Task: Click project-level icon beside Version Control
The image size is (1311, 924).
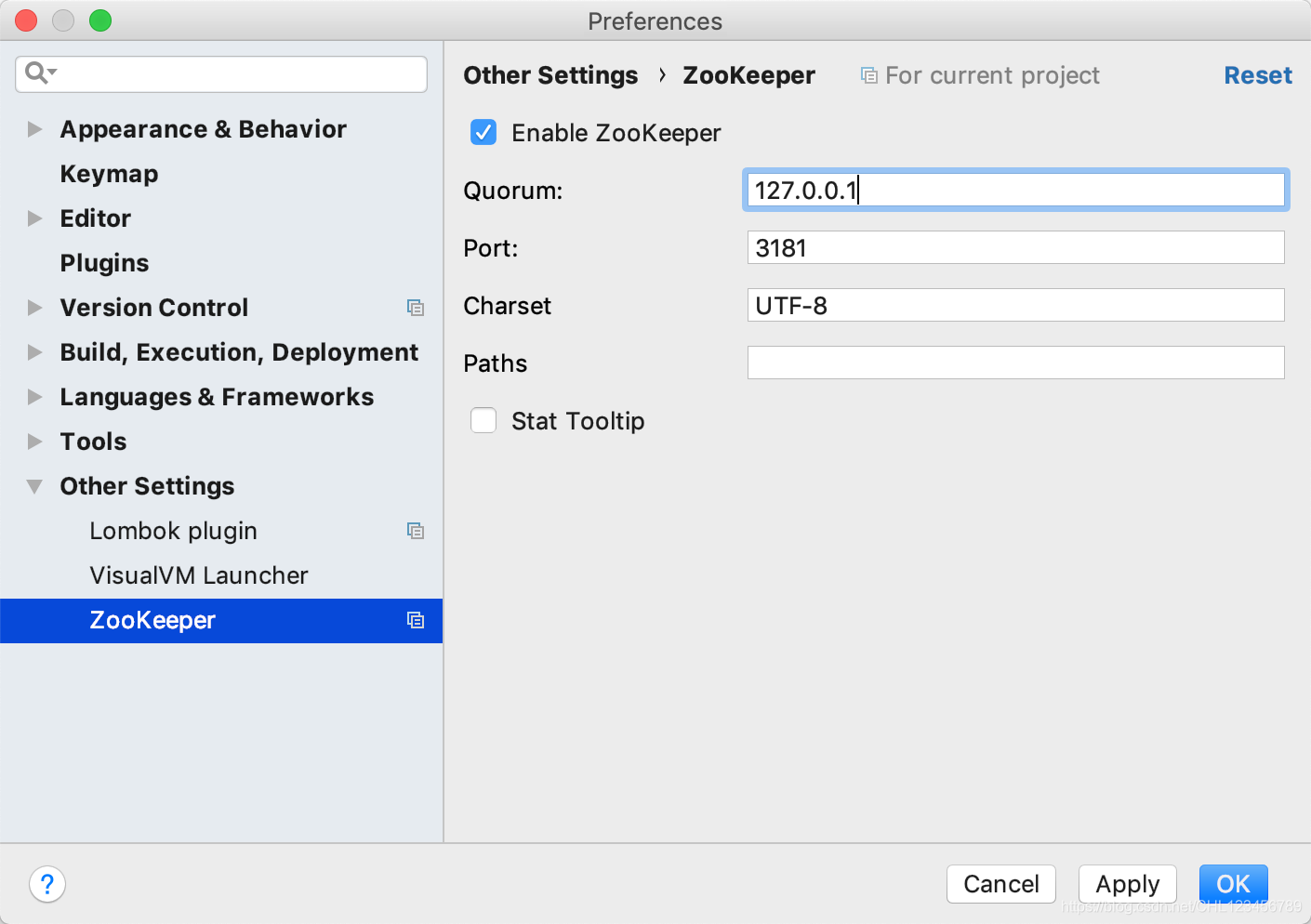Action: [416, 308]
